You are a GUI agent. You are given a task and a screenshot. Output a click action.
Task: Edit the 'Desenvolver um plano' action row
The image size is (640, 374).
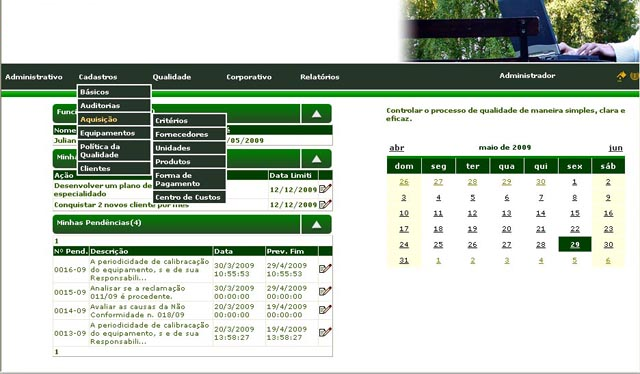pyautogui.click(x=325, y=189)
